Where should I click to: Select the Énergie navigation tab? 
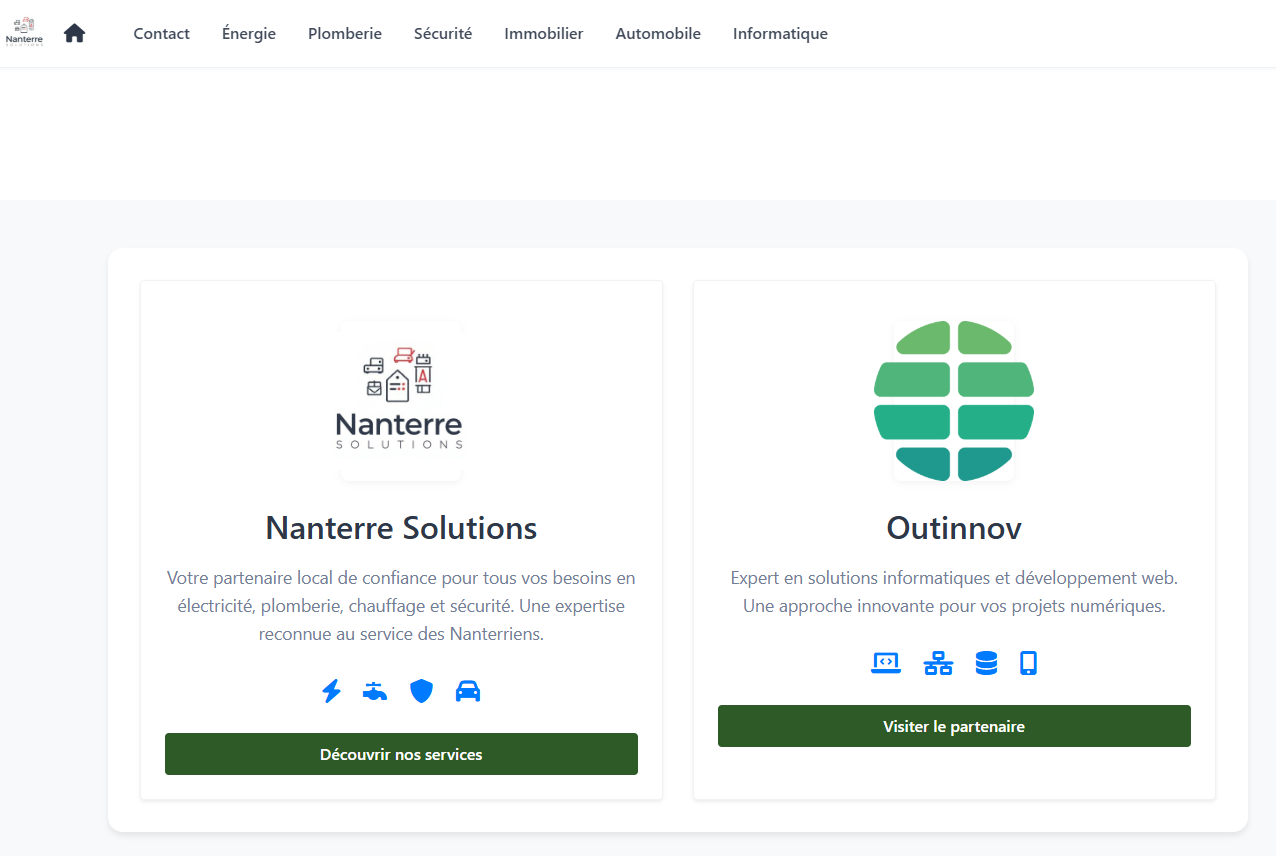coord(248,33)
